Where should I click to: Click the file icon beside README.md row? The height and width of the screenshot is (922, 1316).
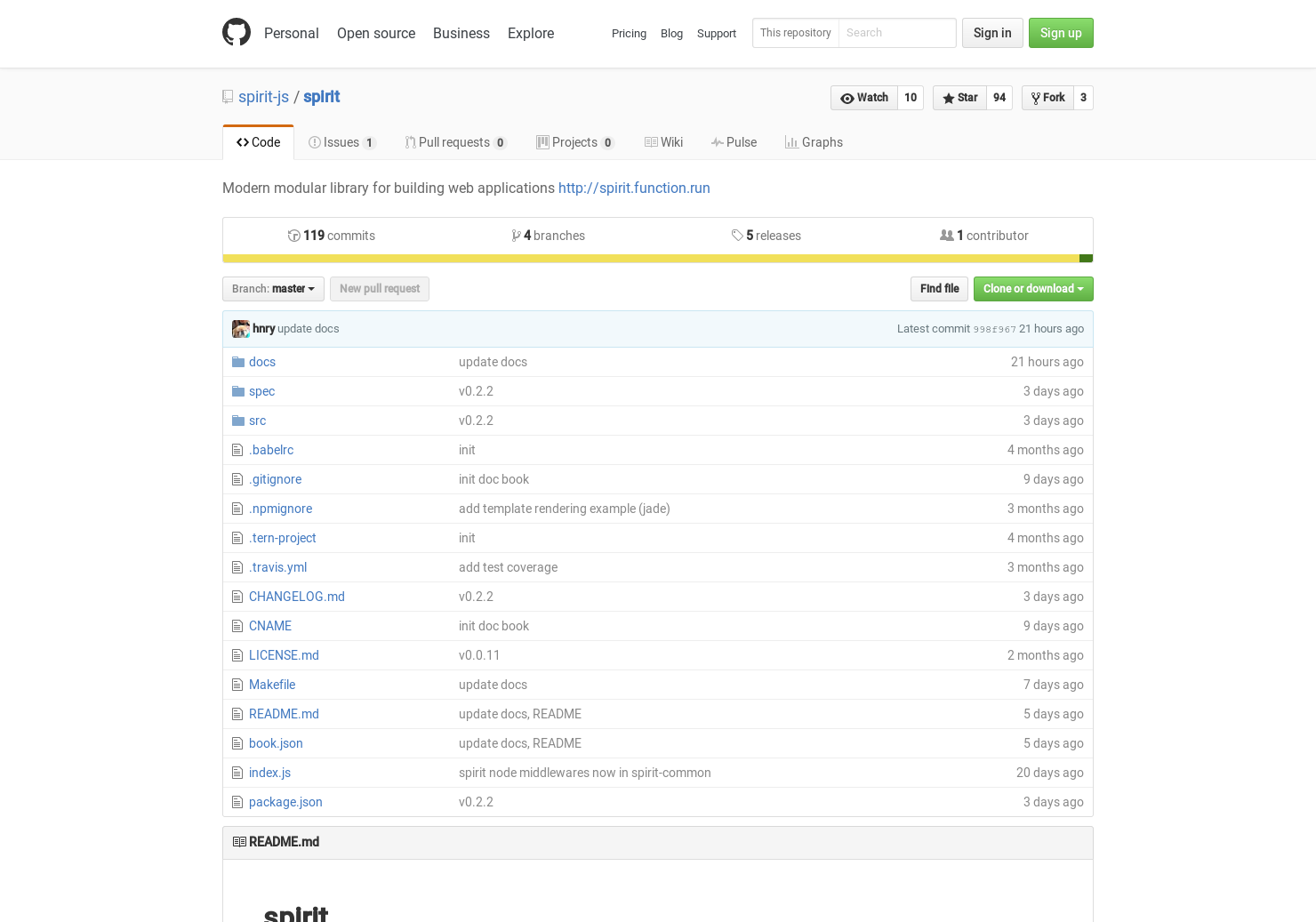click(x=237, y=714)
